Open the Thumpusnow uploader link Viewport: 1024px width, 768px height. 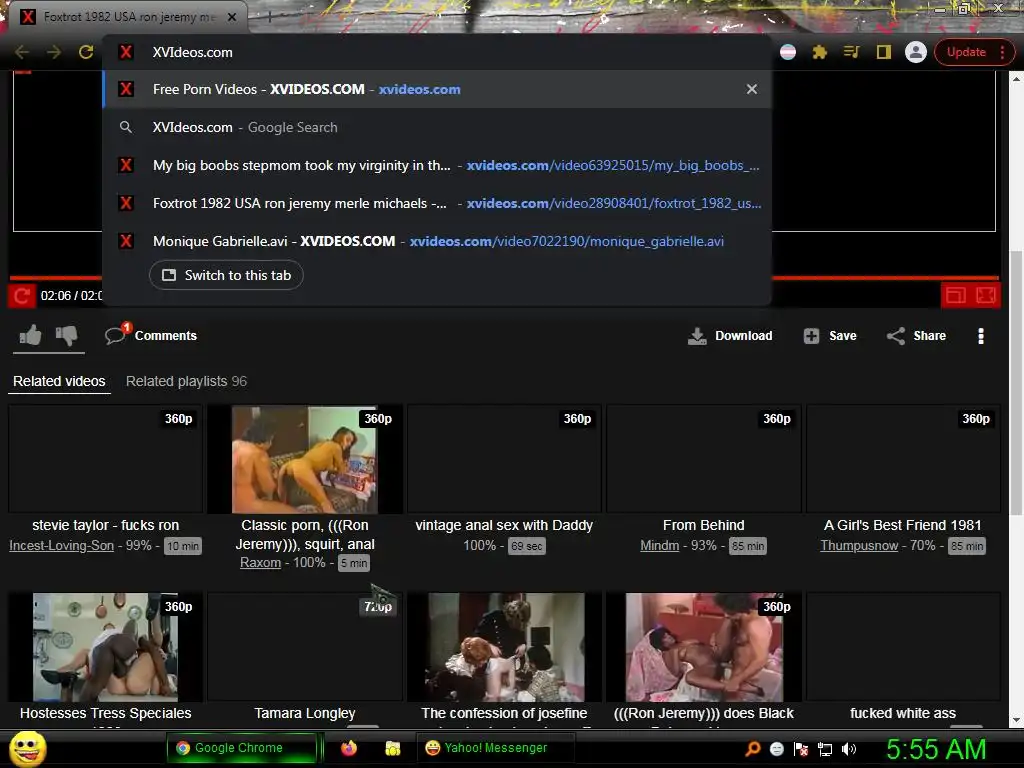pos(859,545)
